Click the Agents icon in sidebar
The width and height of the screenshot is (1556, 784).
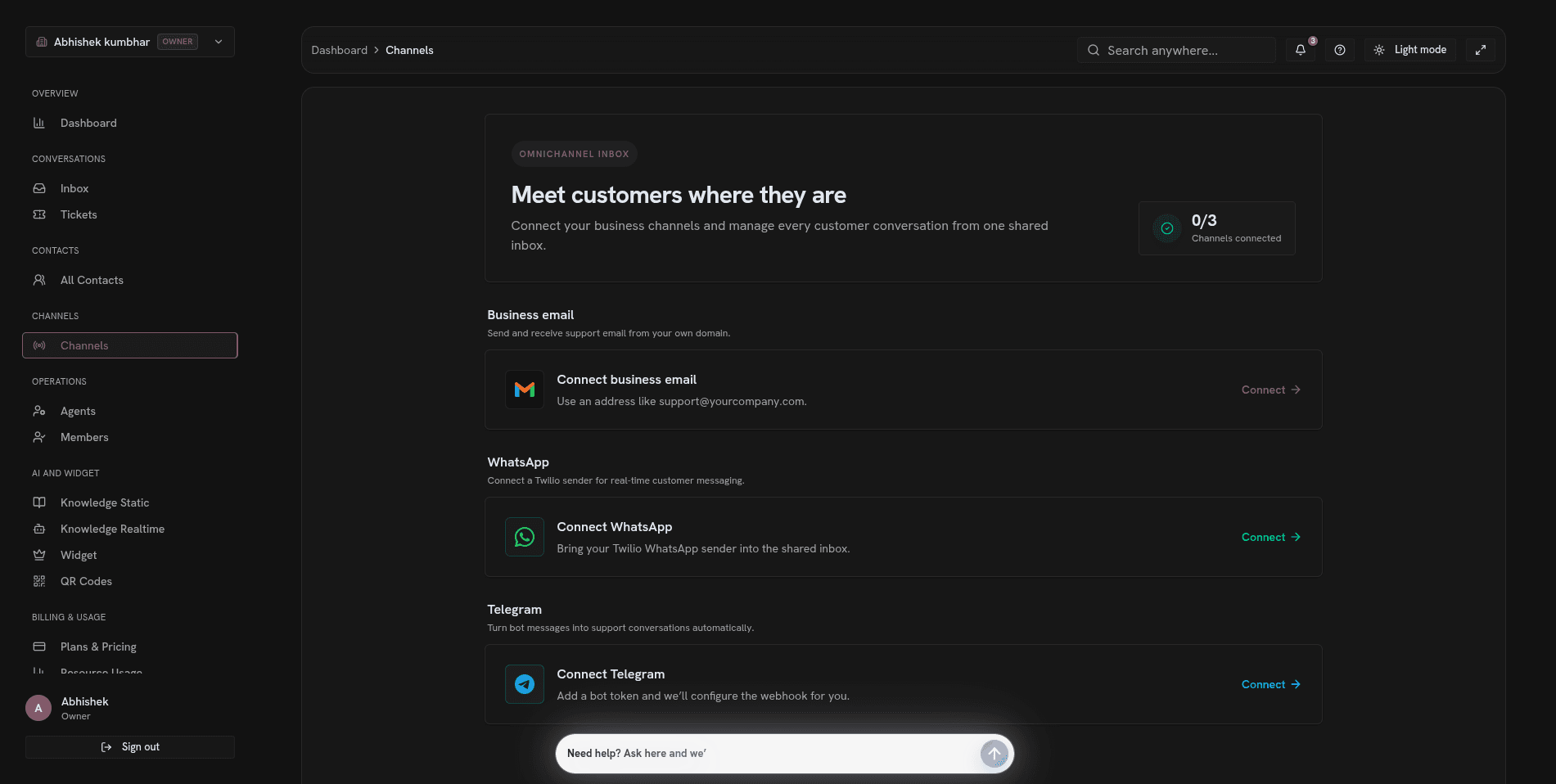click(39, 411)
